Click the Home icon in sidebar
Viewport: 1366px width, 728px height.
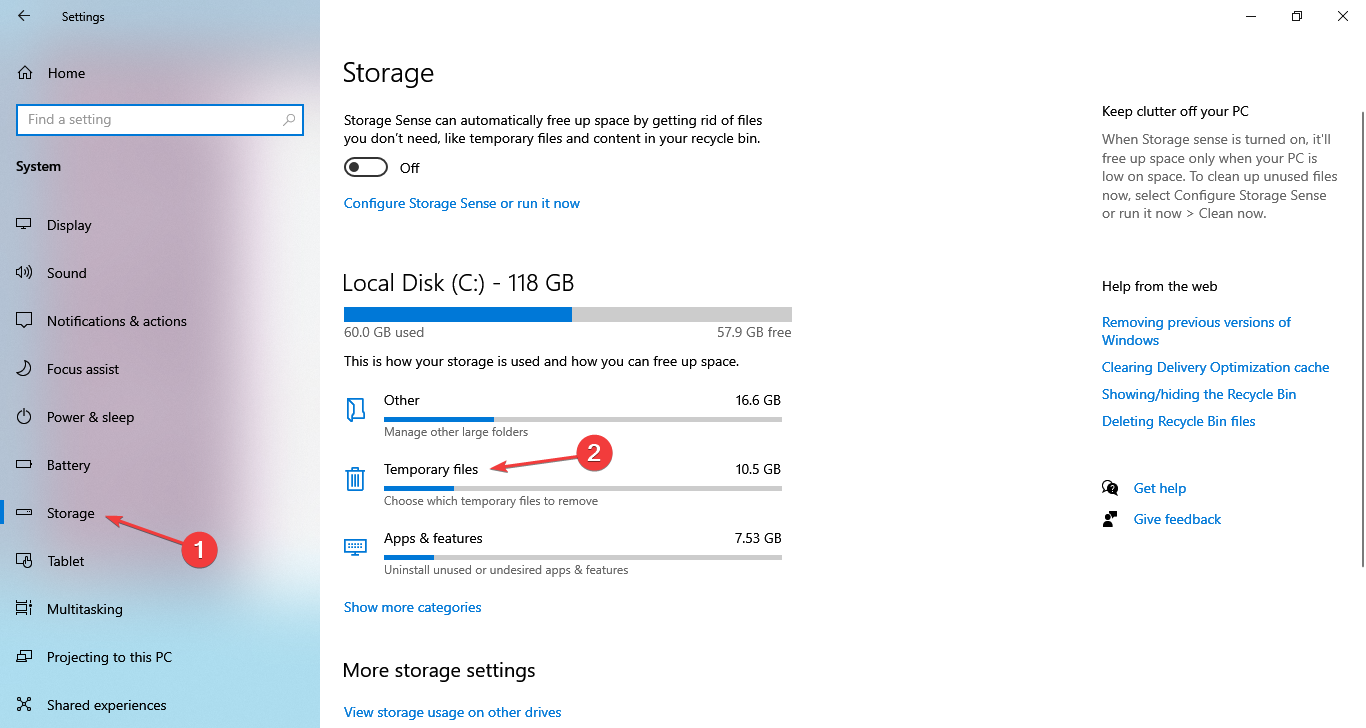(26, 73)
